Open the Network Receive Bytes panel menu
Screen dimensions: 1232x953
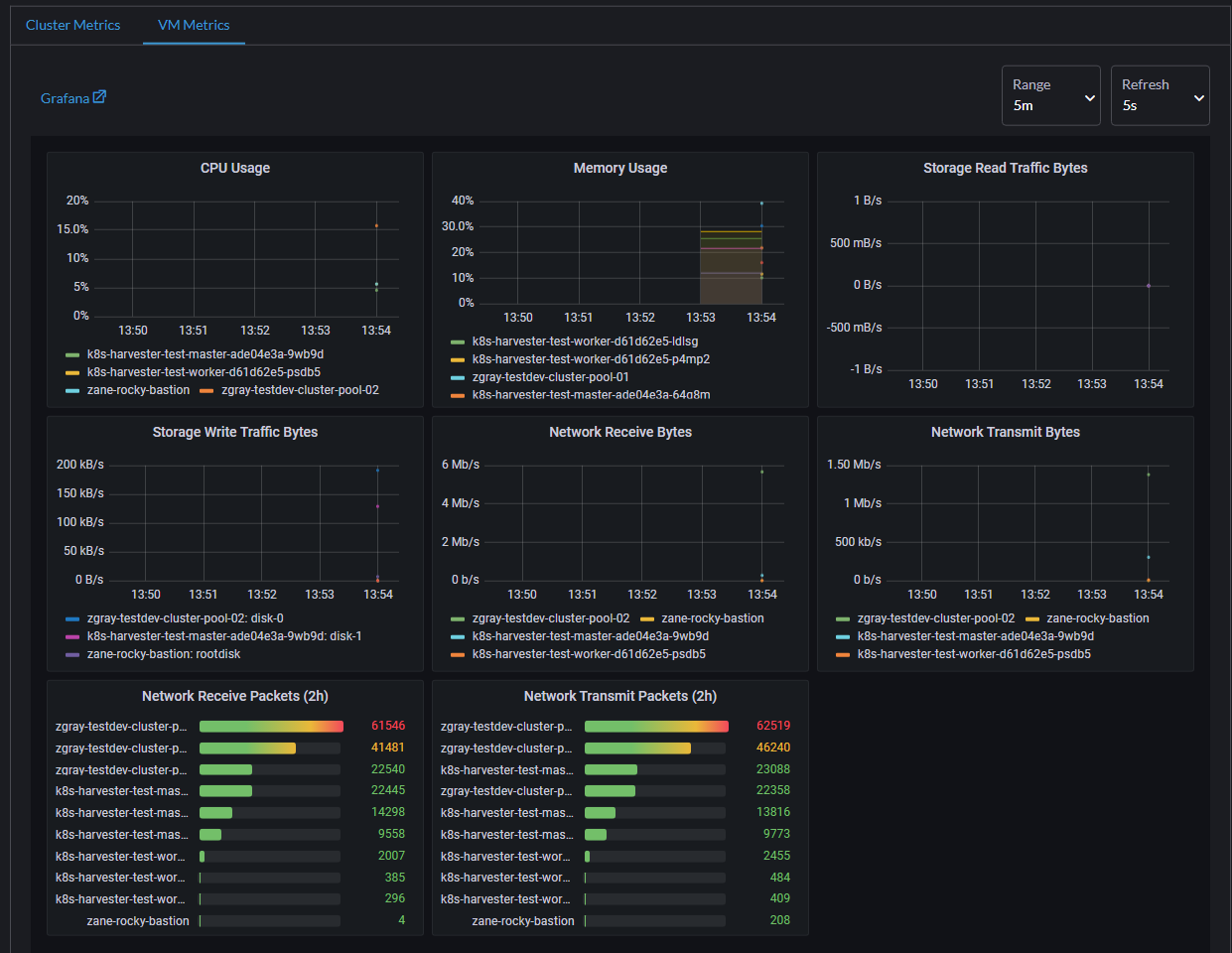pyautogui.click(x=620, y=432)
